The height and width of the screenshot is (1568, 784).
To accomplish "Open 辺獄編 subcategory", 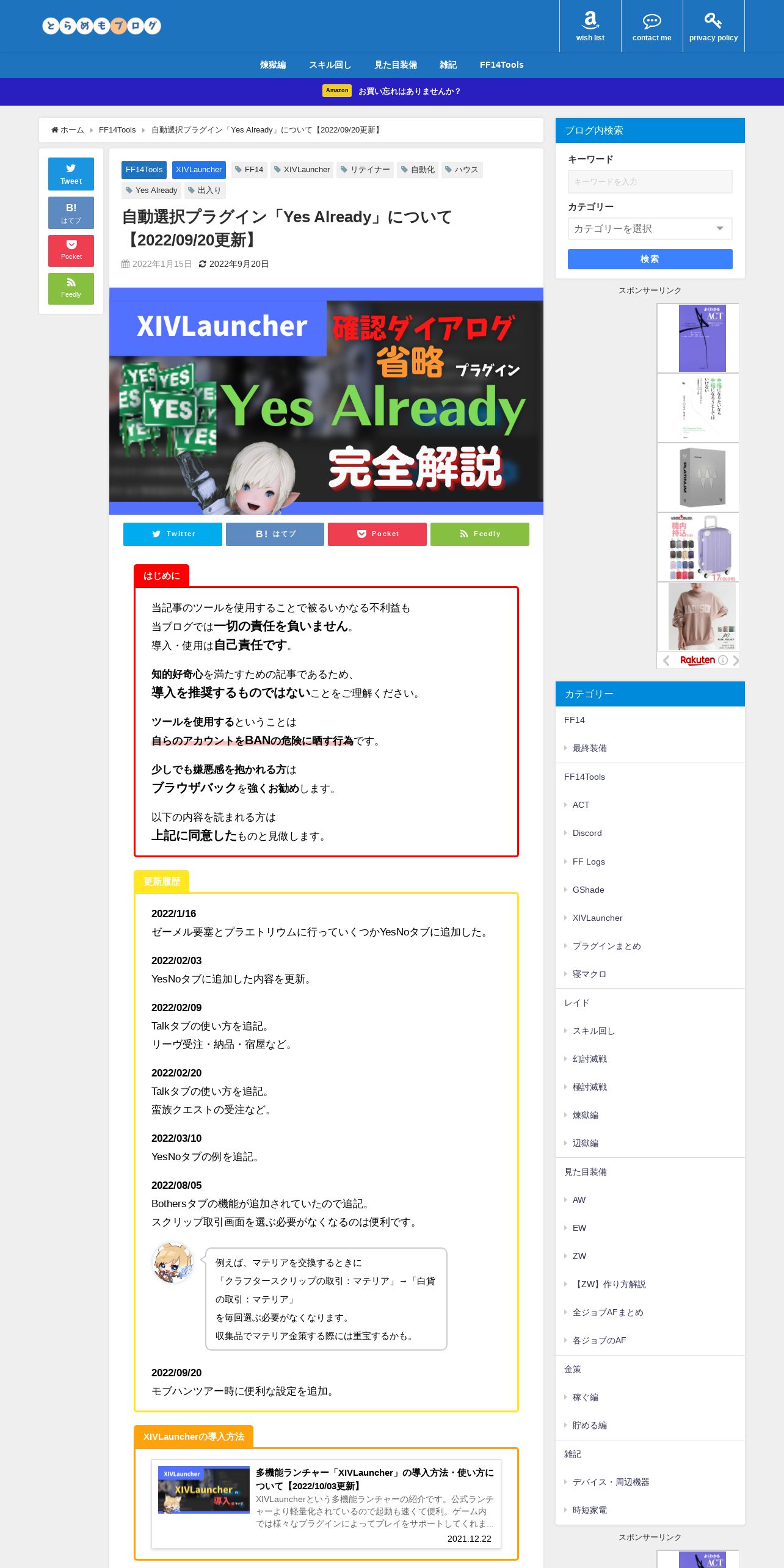I will tap(586, 1143).
